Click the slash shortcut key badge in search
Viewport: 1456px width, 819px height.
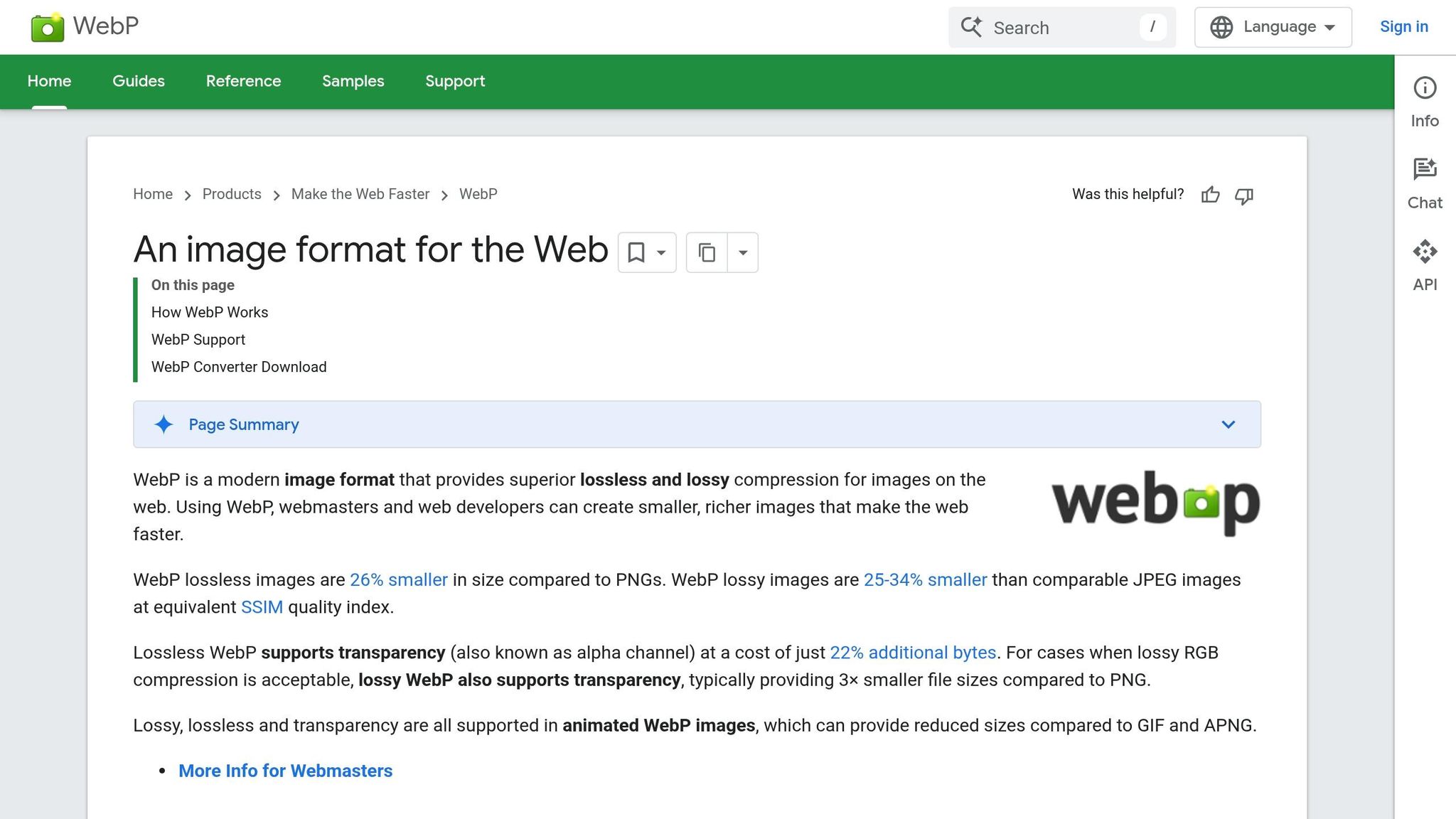click(x=1152, y=27)
